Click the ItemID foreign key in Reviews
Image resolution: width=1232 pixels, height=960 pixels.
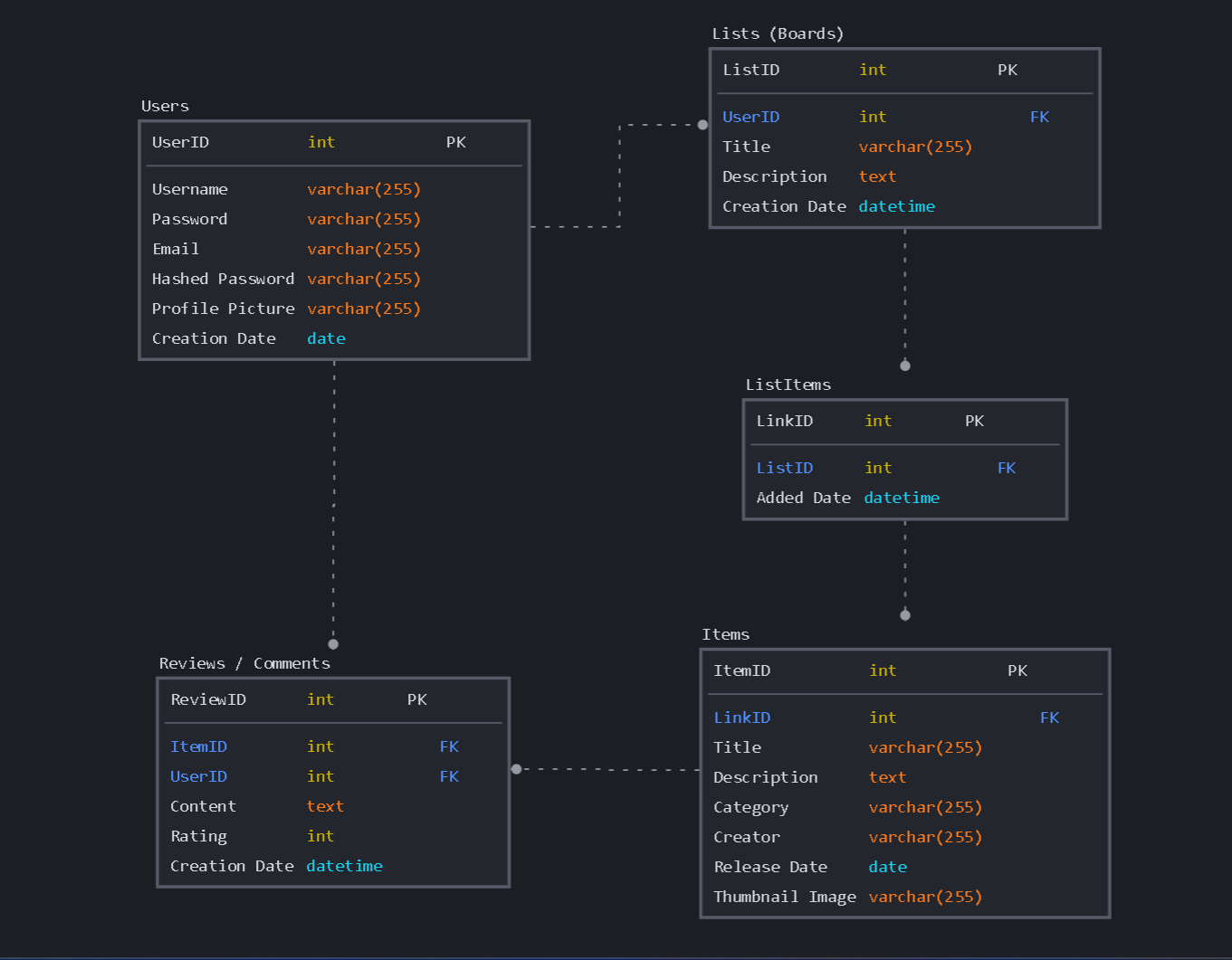pyautogui.click(x=198, y=746)
